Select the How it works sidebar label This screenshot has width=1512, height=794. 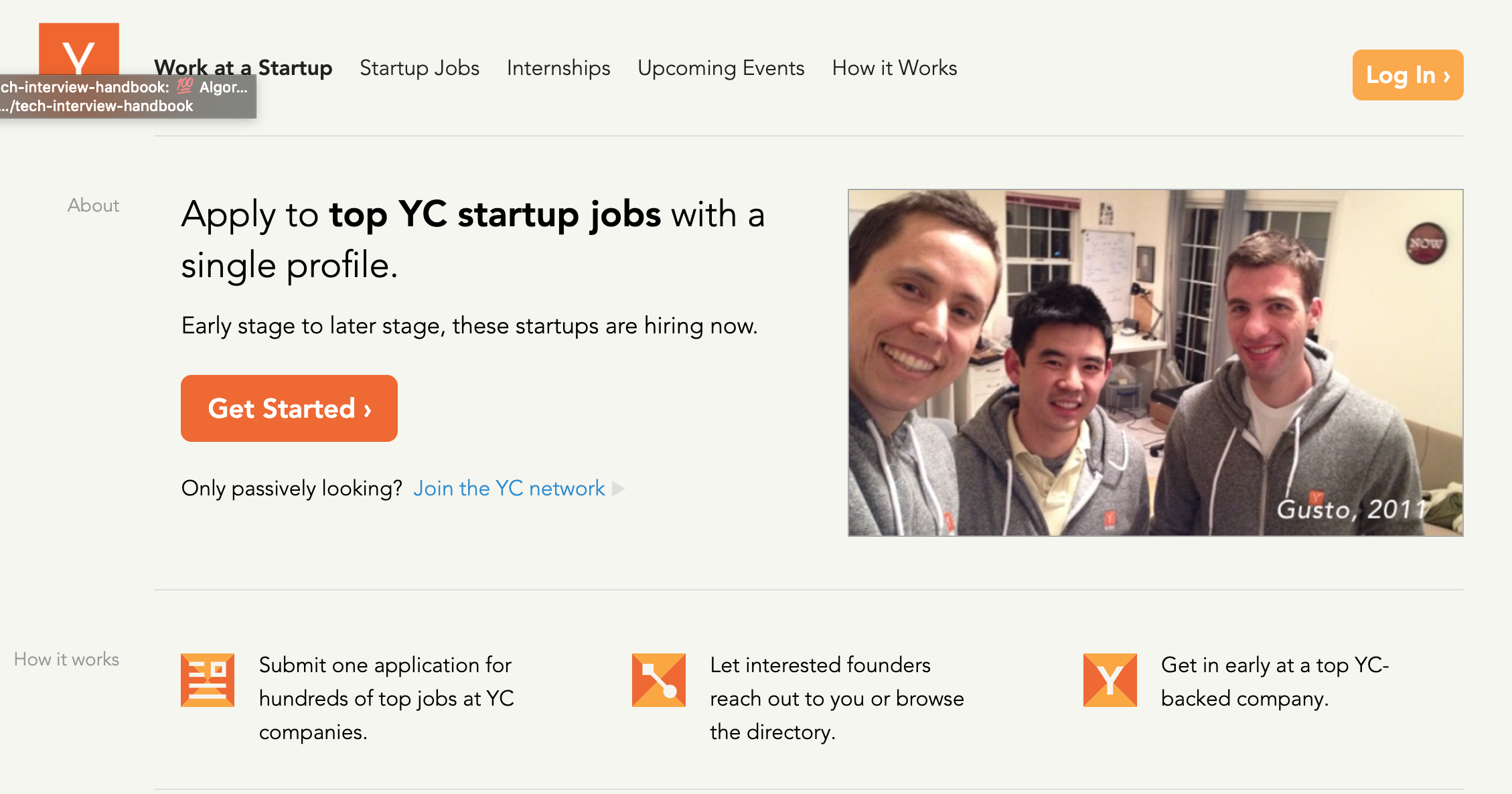66,659
